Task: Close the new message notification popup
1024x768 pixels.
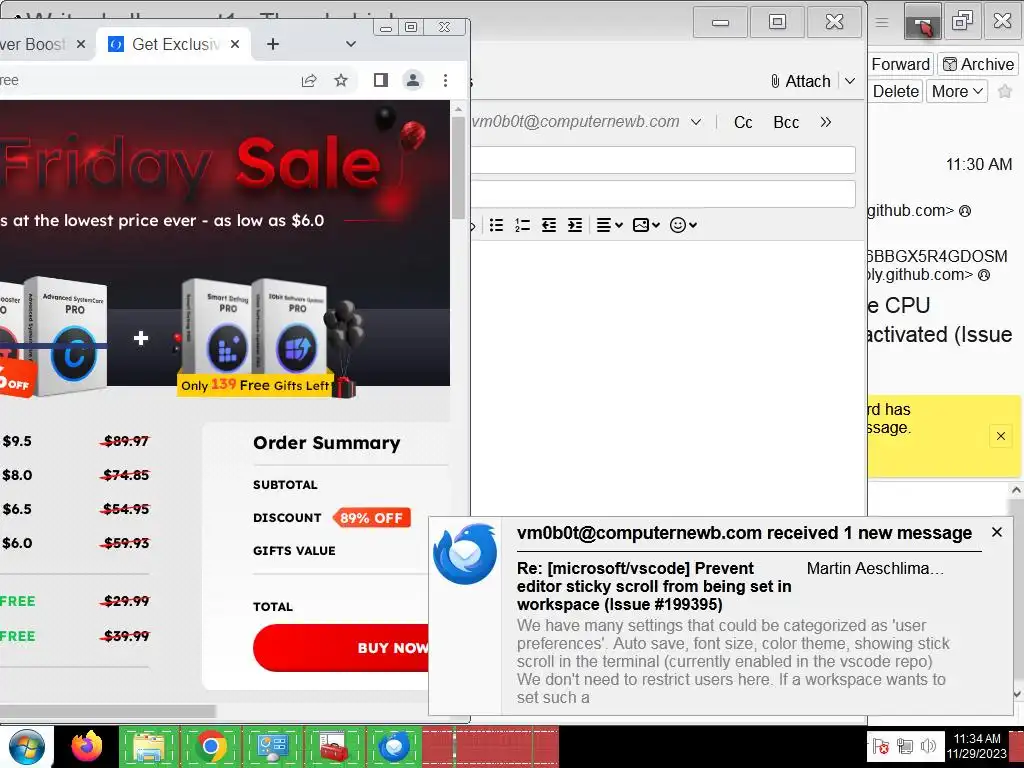Action: (x=997, y=532)
